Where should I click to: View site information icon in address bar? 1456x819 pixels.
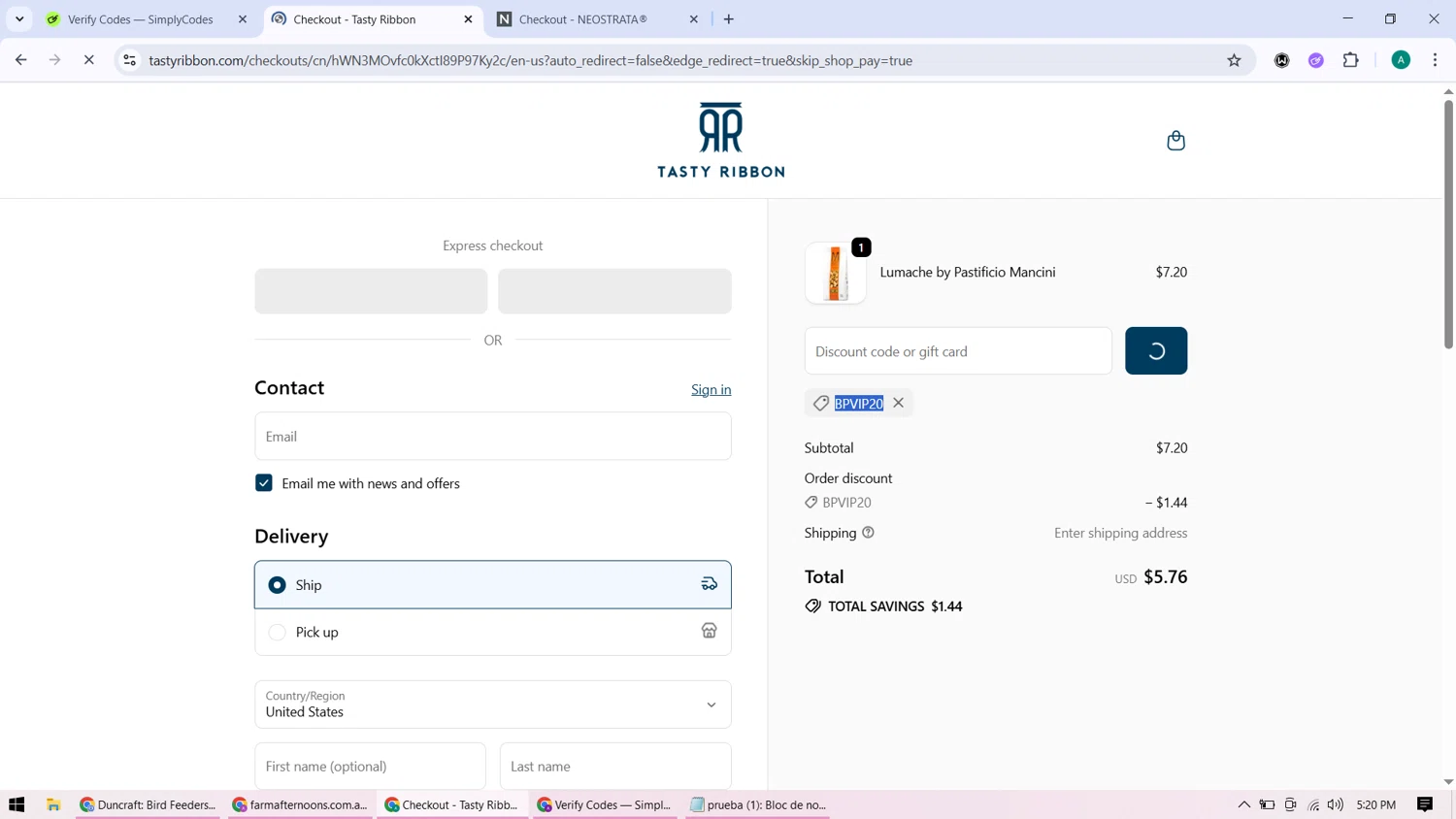tap(129, 60)
